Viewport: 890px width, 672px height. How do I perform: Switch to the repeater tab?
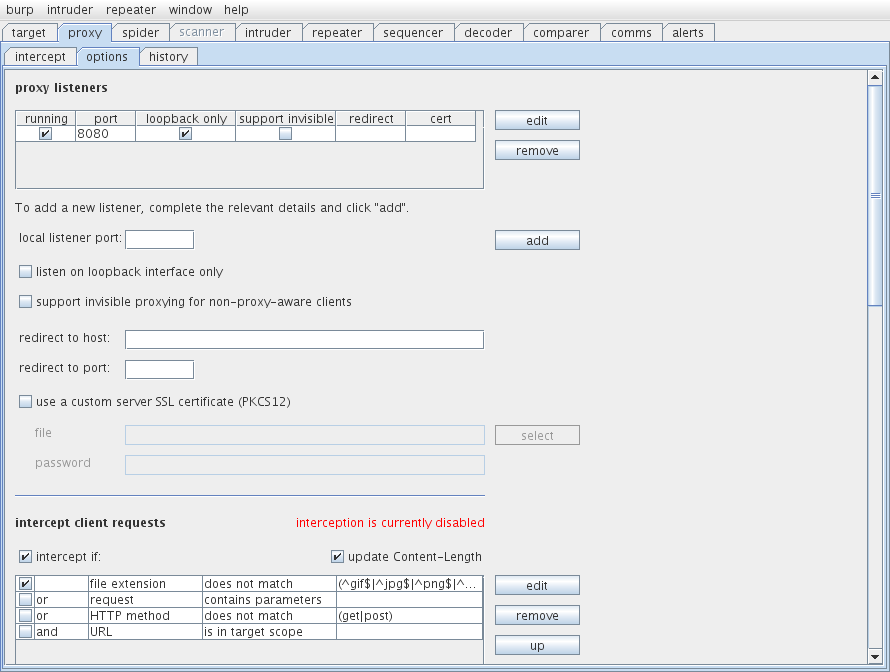(x=337, y=33)
